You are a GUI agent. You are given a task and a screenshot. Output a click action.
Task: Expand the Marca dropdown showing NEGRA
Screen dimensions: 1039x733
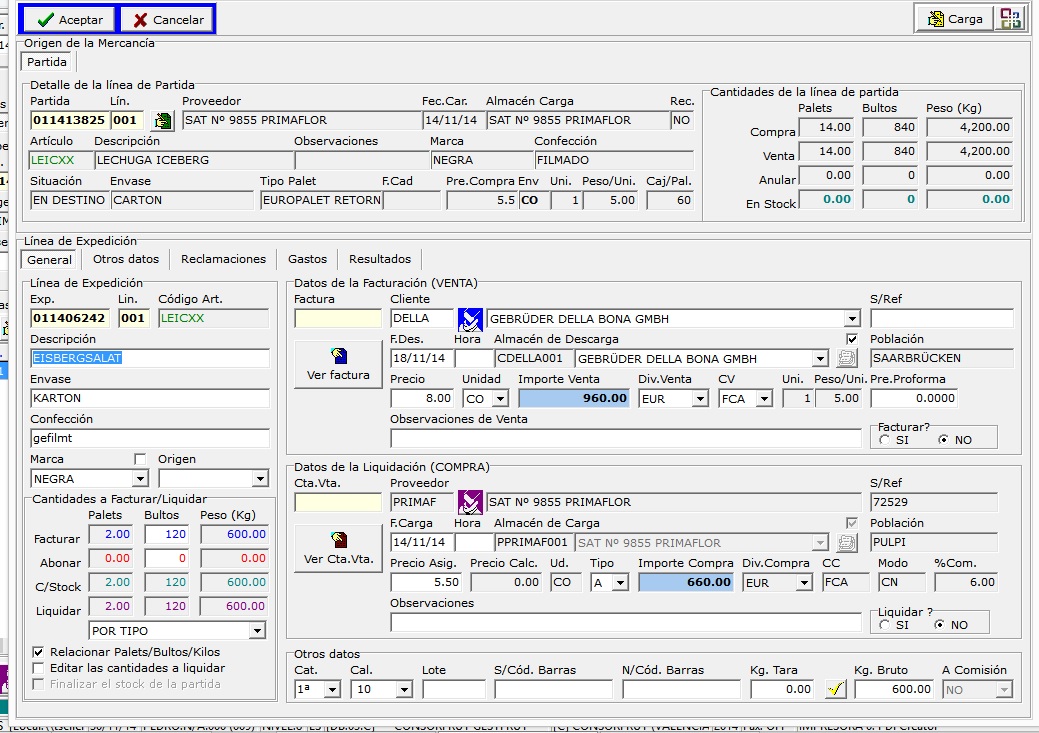(x=139, y=479)
